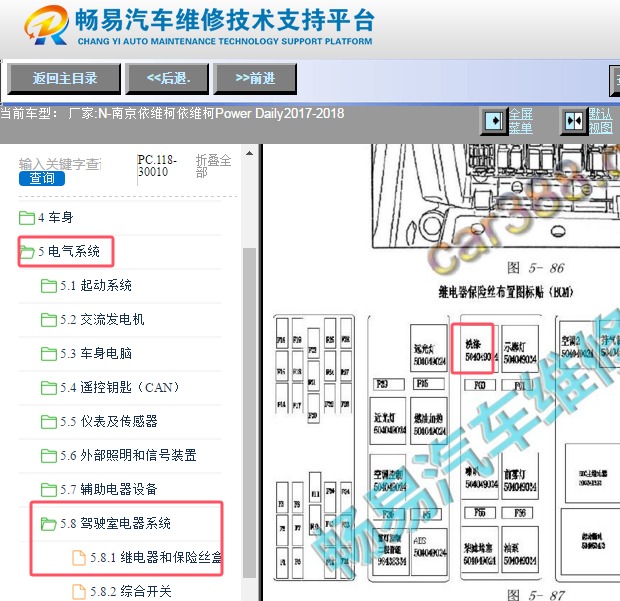Open 5.7 辅助电器设备 section

click(109, 489)
